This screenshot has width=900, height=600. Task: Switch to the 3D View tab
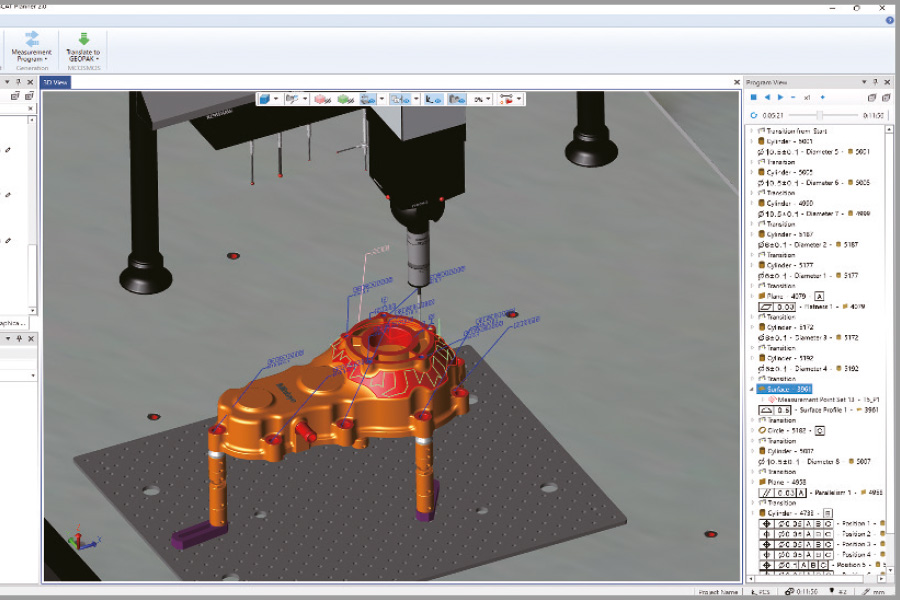tap(55, 82)
